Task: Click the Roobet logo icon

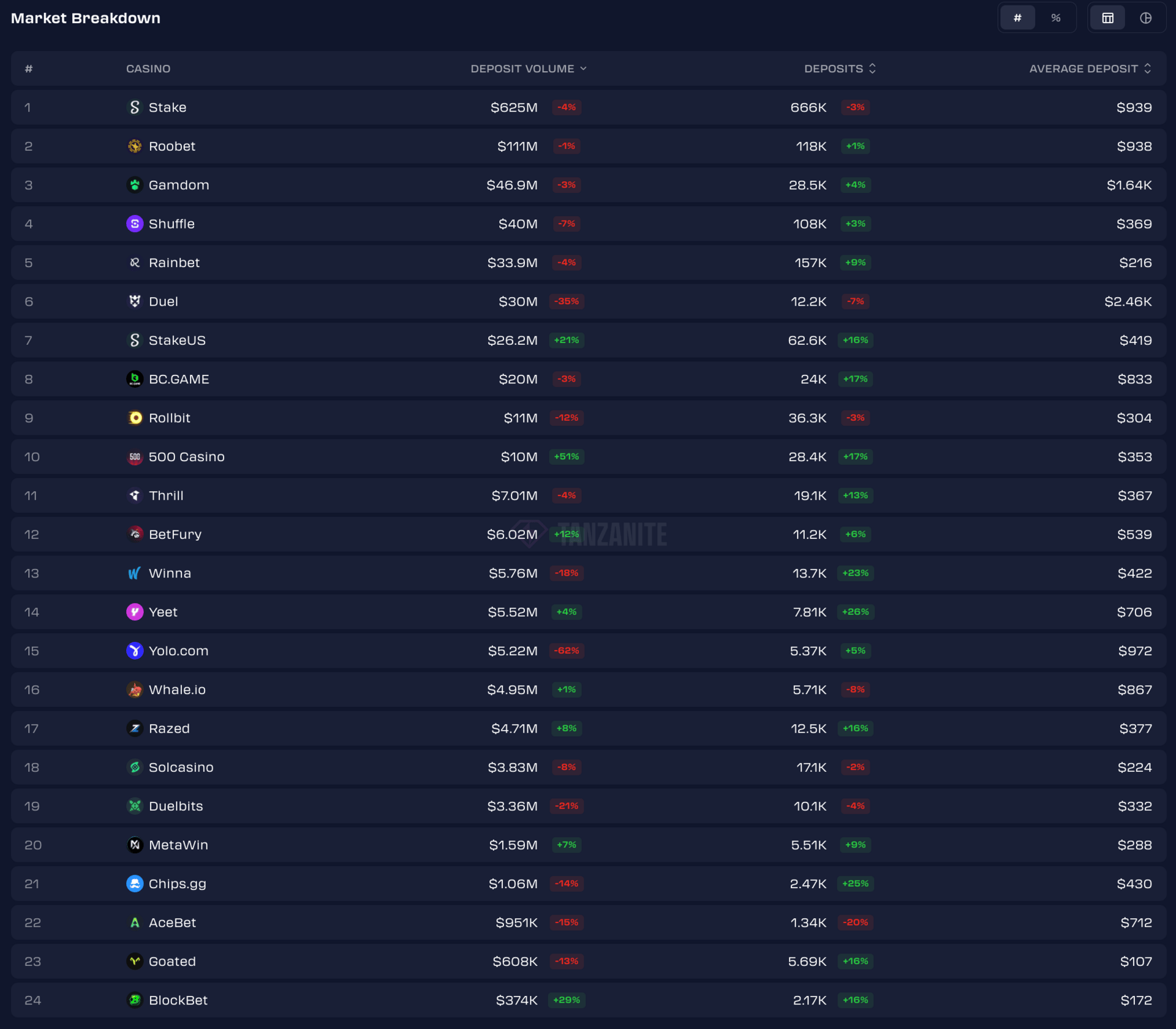Action: click(135, 146)
